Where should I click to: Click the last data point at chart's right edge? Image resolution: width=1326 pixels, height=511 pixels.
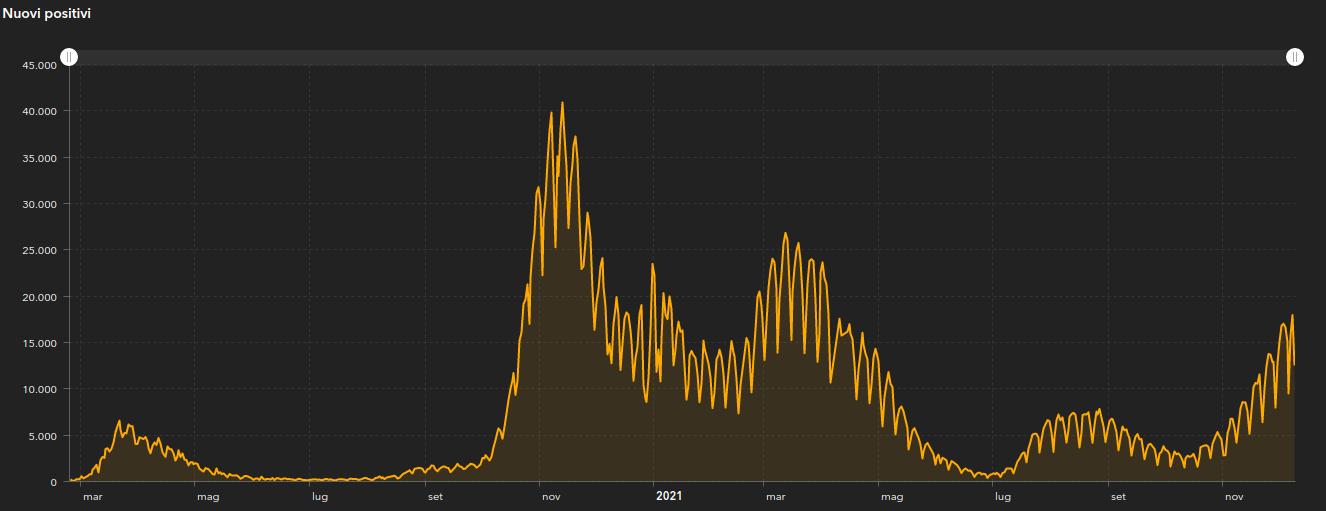1294,364
